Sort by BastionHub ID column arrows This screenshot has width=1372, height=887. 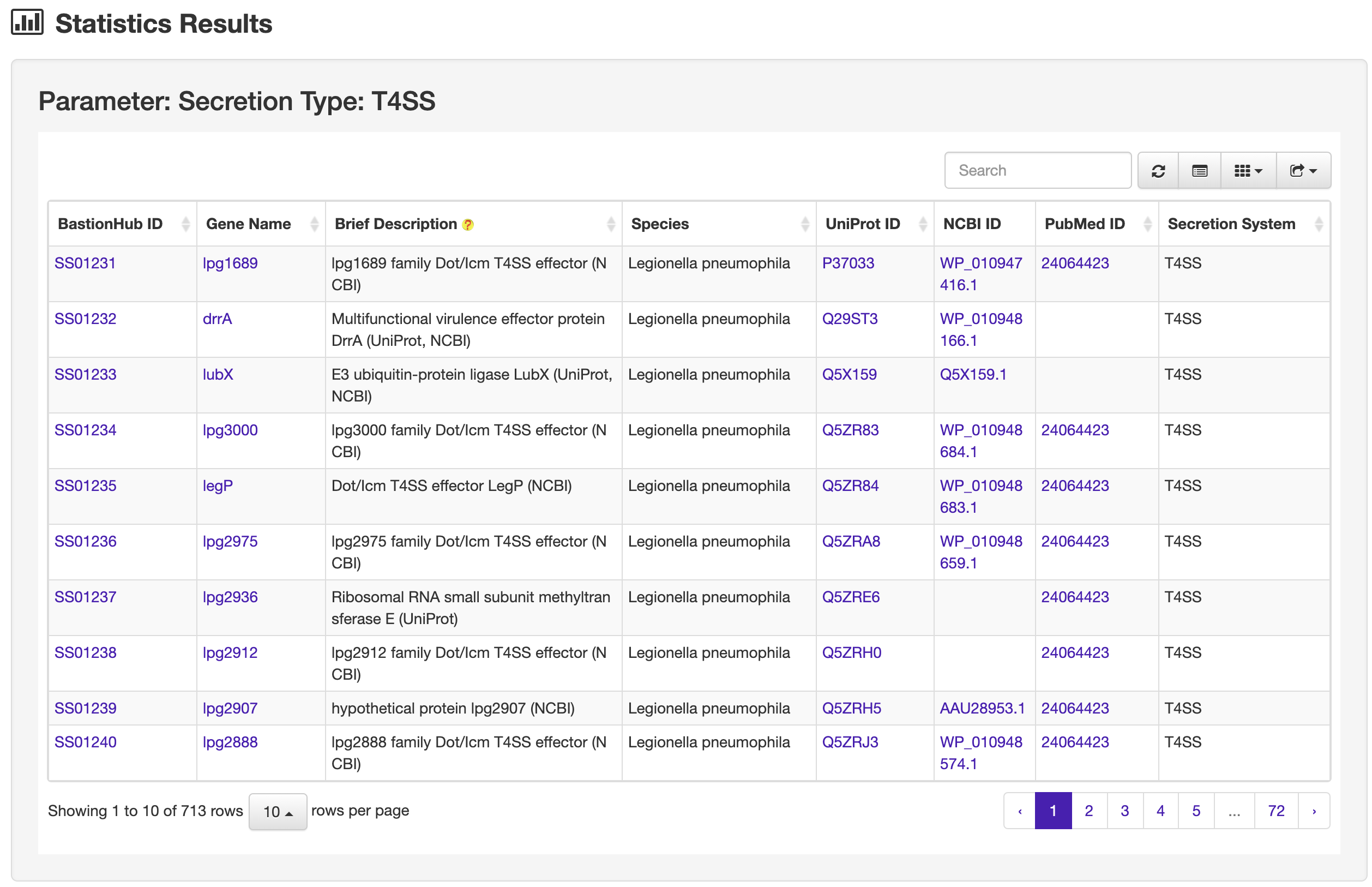[185, 224]
